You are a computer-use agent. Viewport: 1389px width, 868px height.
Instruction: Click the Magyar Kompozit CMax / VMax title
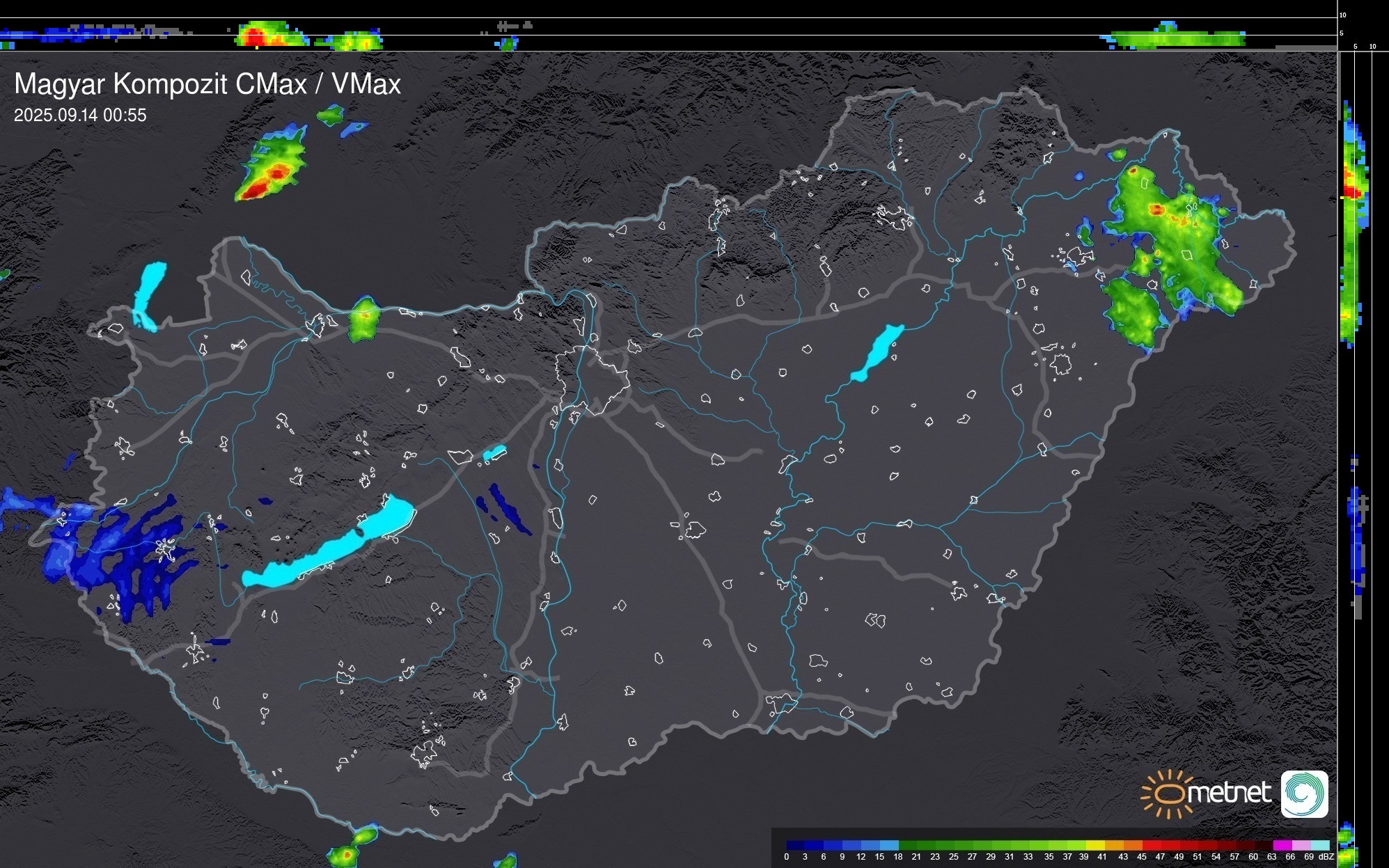207,84
